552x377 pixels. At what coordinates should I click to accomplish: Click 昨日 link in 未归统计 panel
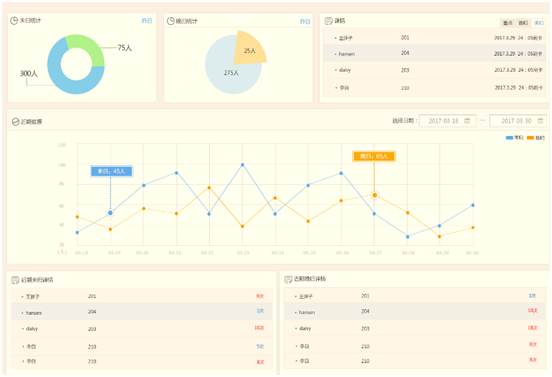pyautogui.click(x=147, y=21)
